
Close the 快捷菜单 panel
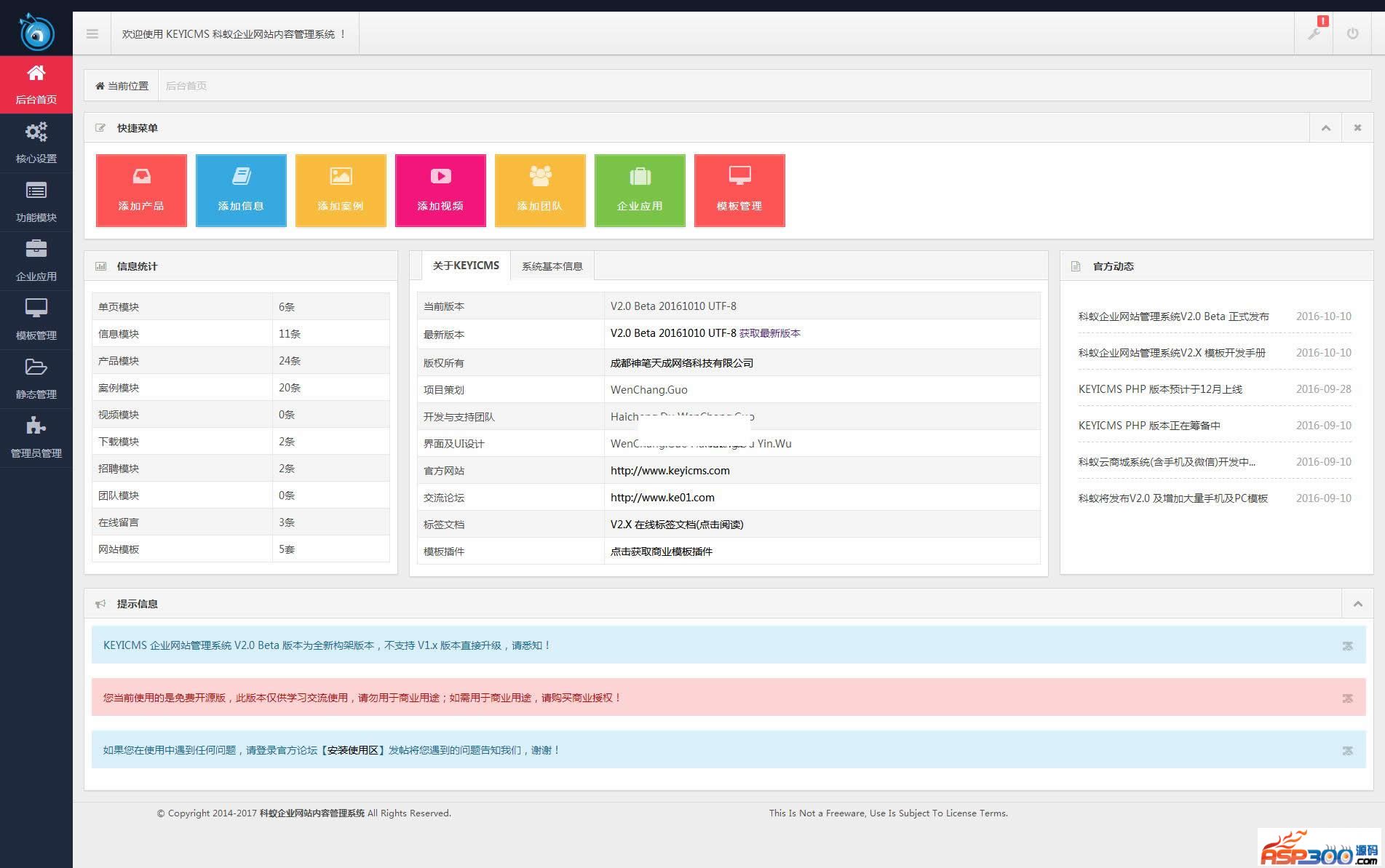click(1357, 128)
